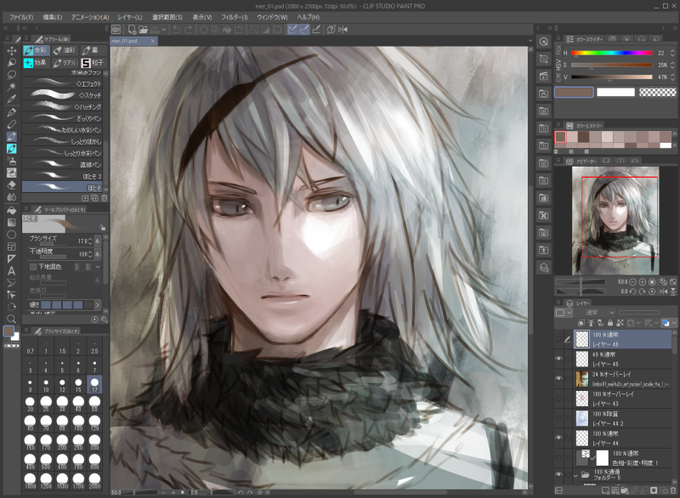The width and height of the screenshot is (680, 498).
Task: Choose the ◇スケッチ brush
Action: (x=63, y=95)
